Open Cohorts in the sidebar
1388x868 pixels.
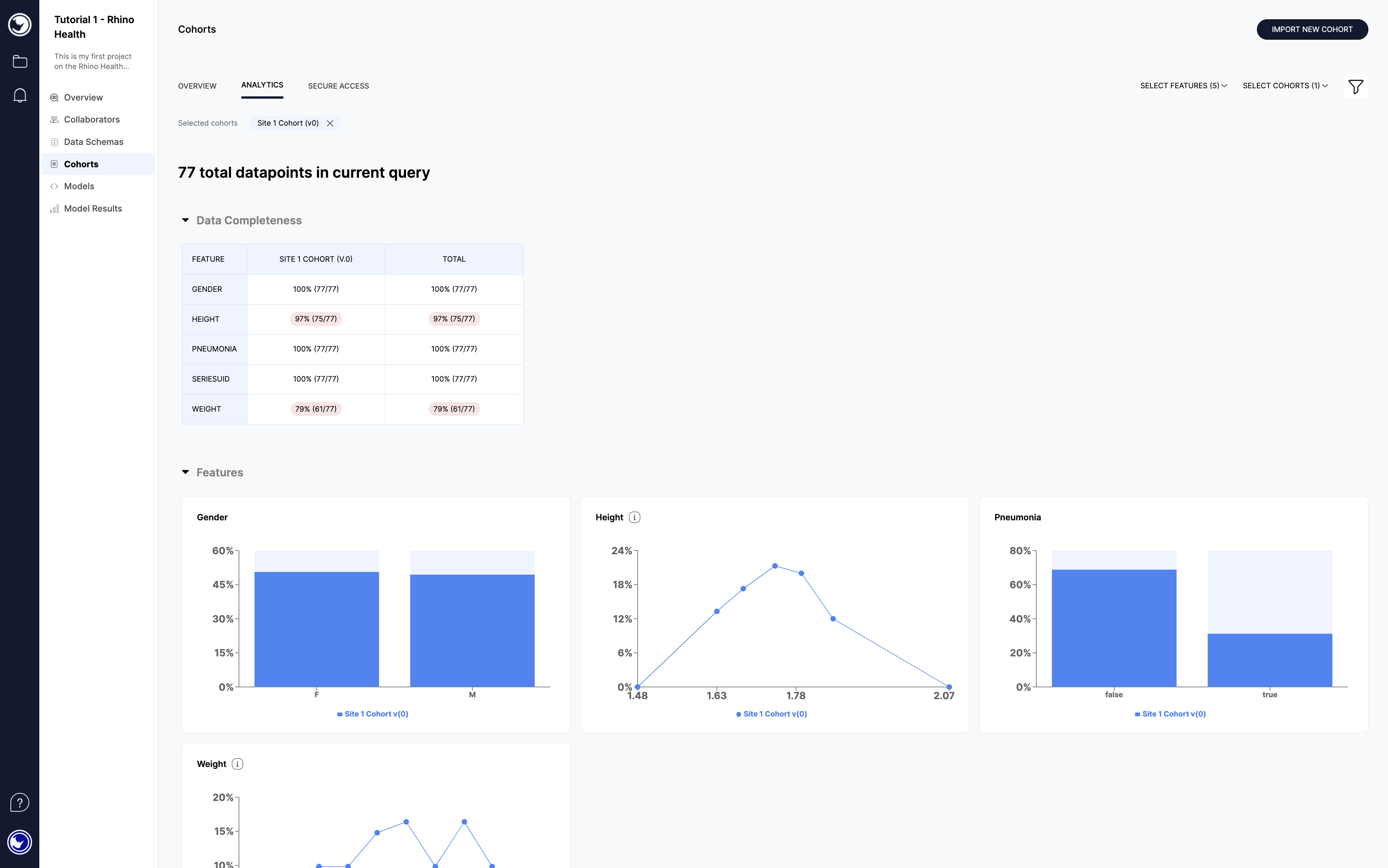tap(99, 164)
